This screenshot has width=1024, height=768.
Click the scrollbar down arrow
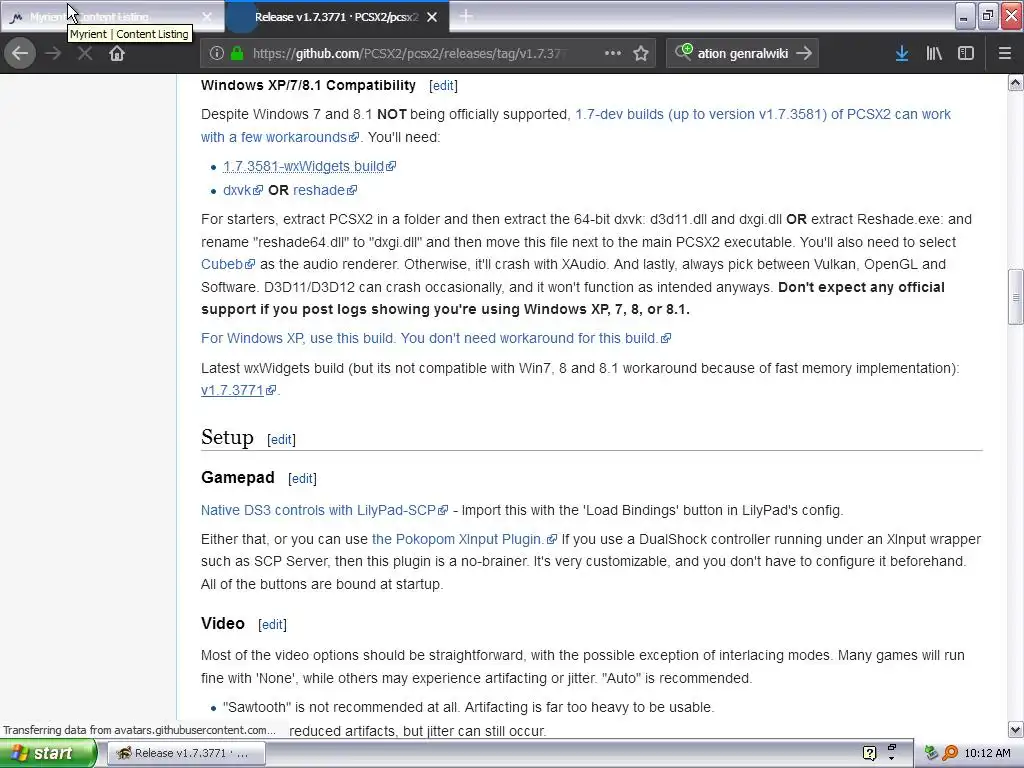pos(1016,729)
